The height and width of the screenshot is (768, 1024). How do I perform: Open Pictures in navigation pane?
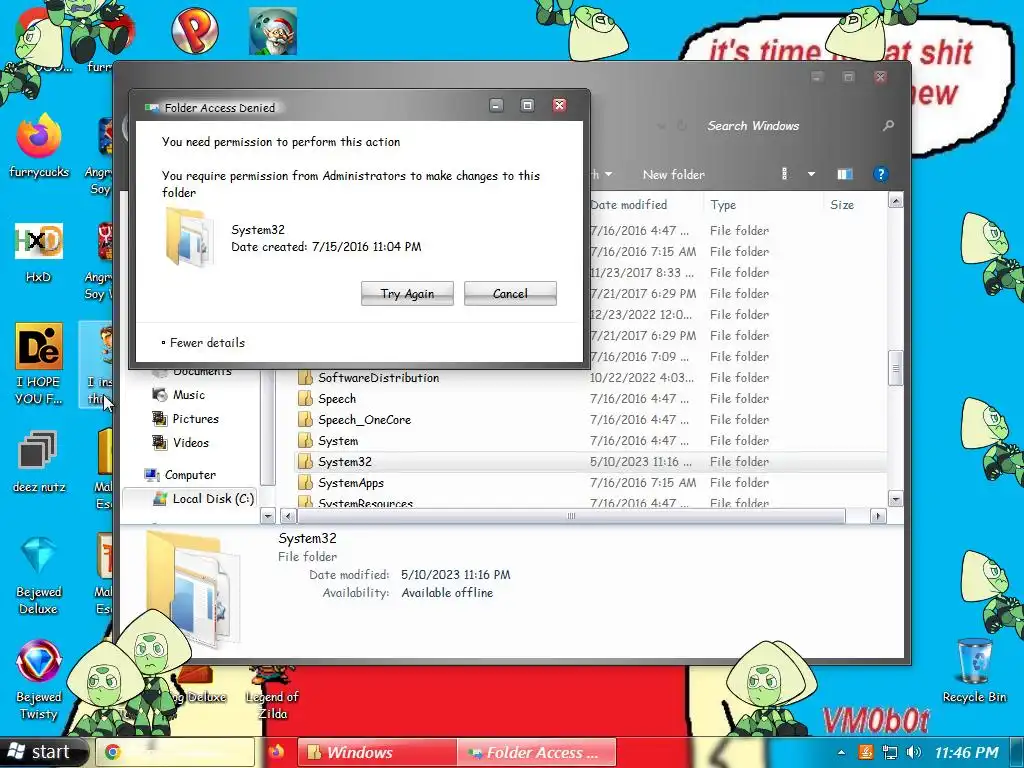point(185,419)
